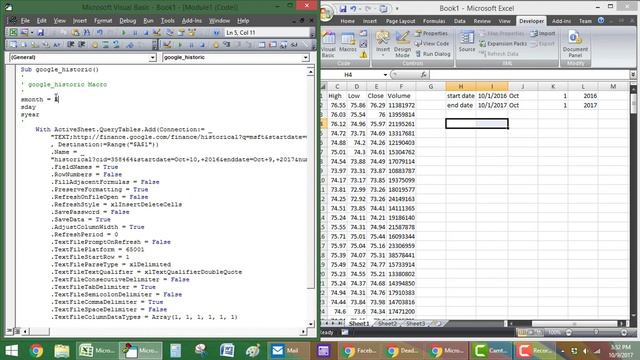Pause execution using the Break icon
The height and width of the screenshot is (360, 640).
click(x=135, y=32)
